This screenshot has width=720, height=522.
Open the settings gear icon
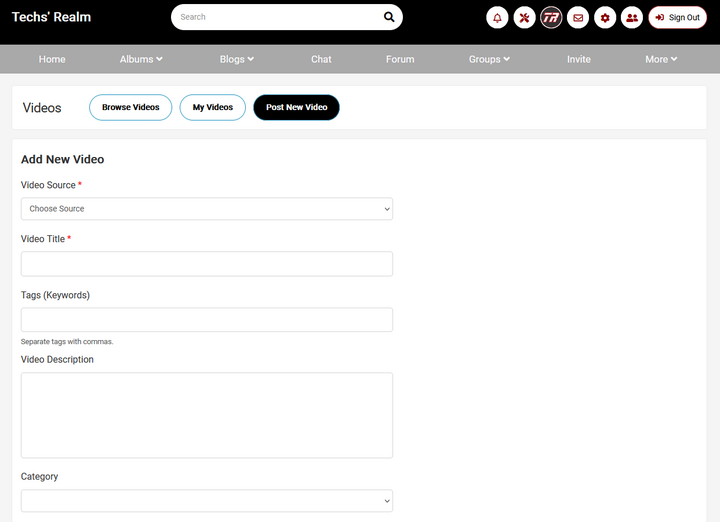click(x=605, y=18)
